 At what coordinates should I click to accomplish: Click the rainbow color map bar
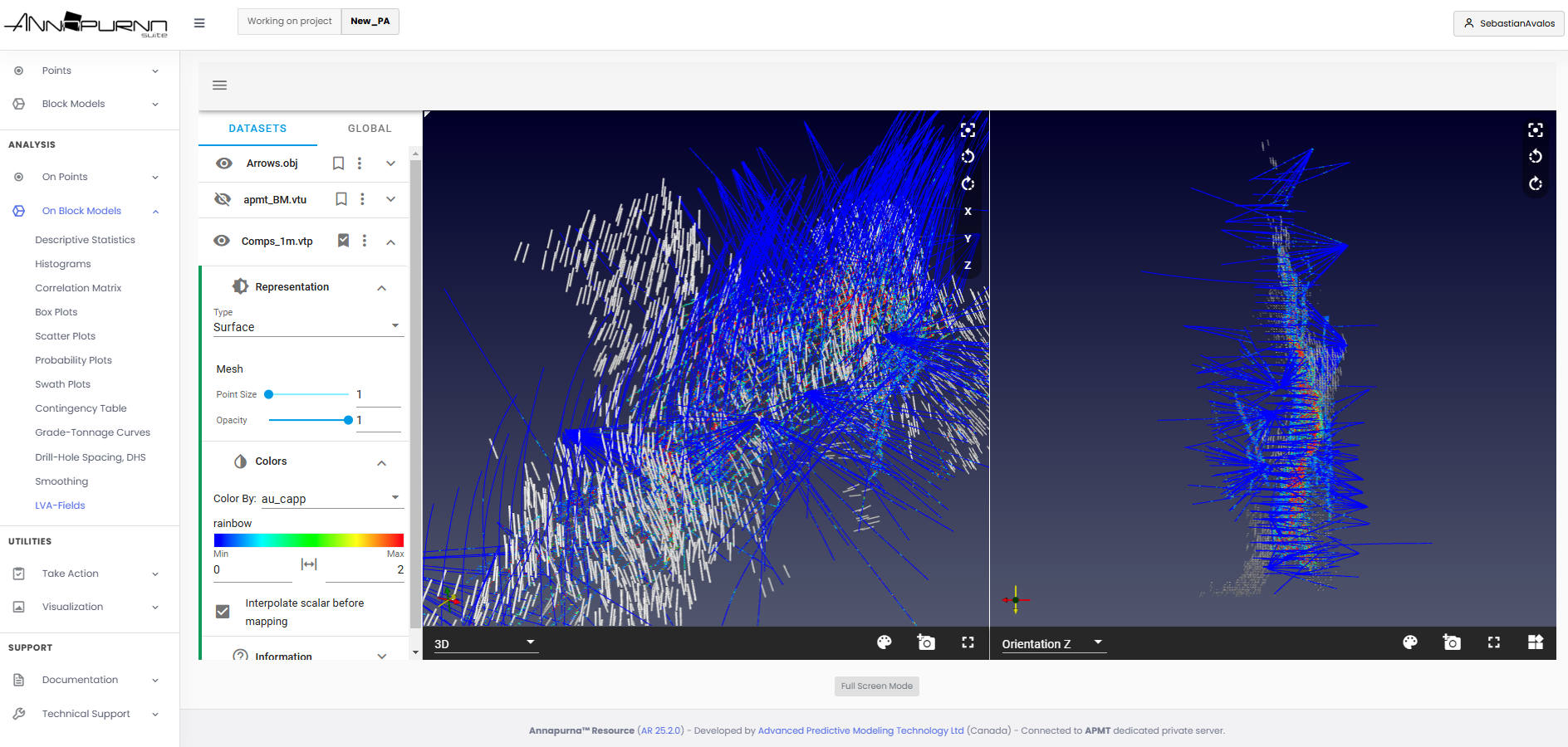pos(308,540)
